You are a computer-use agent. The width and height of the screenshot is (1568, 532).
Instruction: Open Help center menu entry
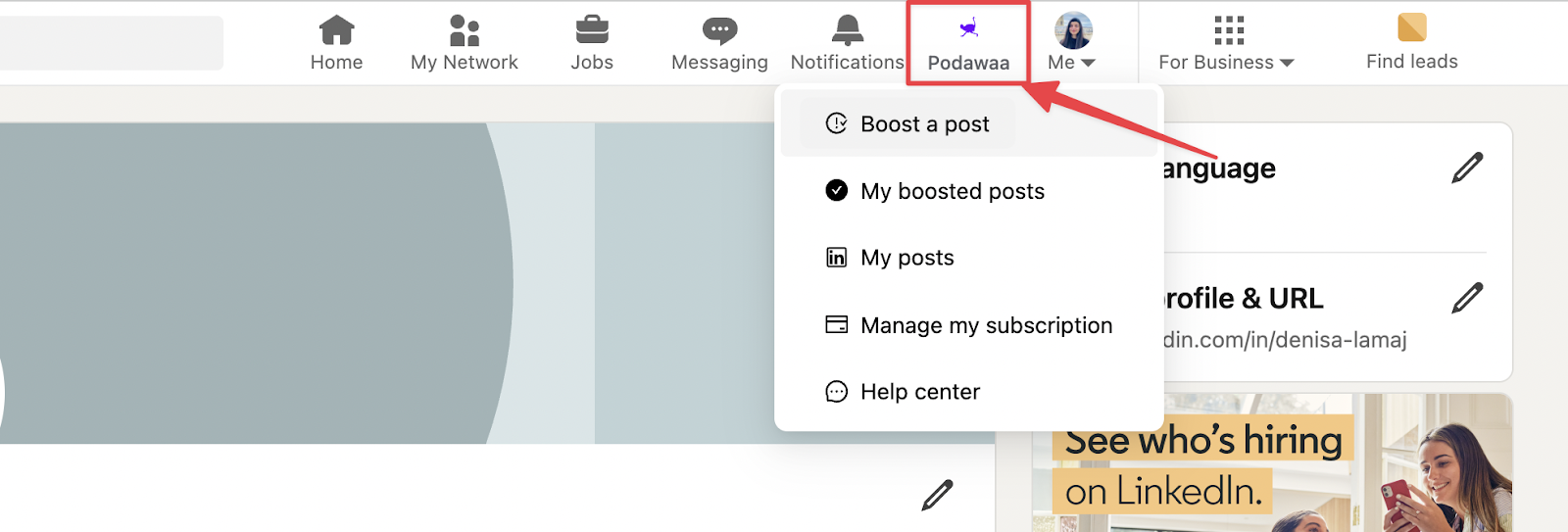[x=969, y=392]
